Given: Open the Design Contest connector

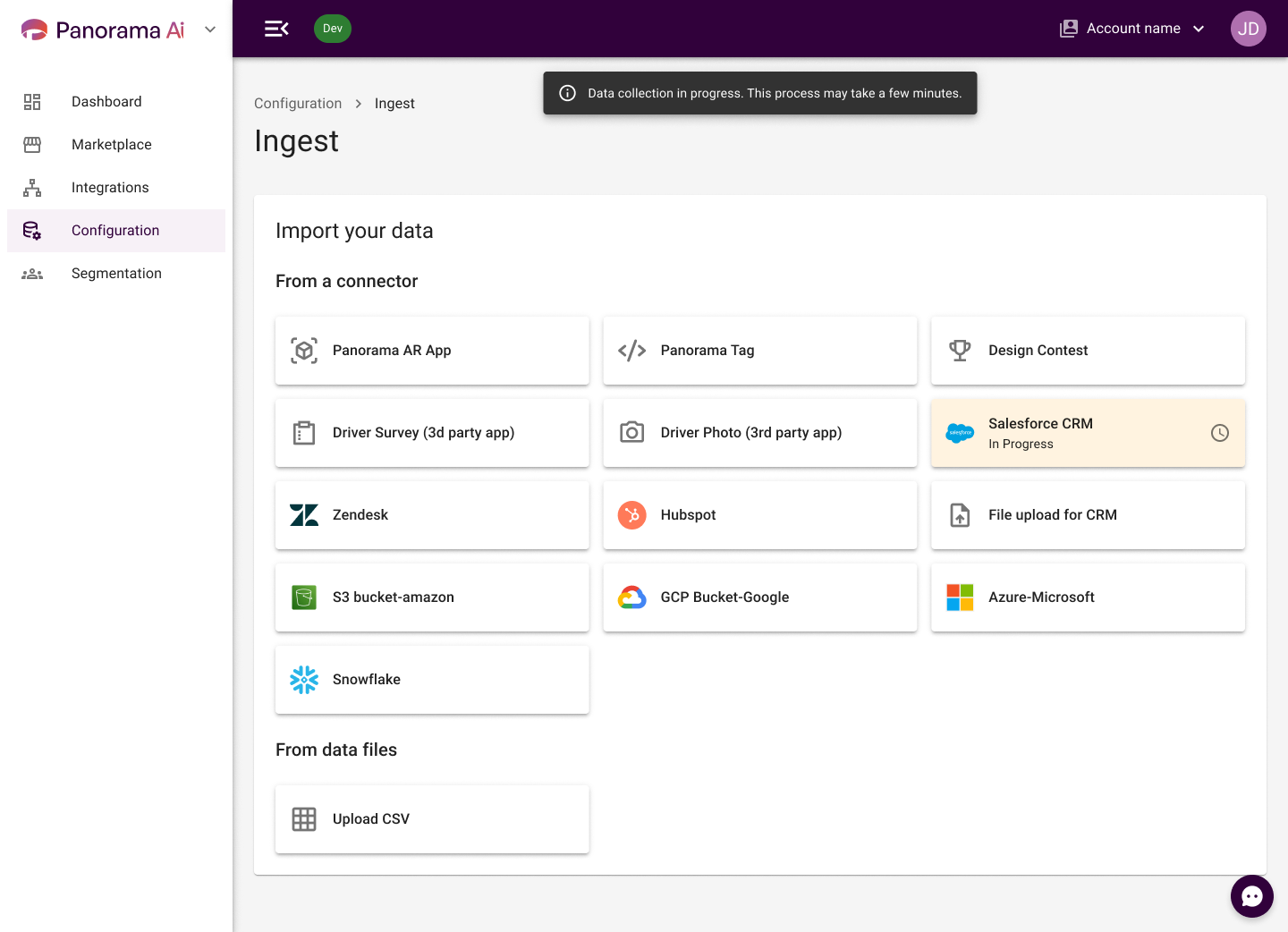Looking at the screenshot, I should 1088,351.
